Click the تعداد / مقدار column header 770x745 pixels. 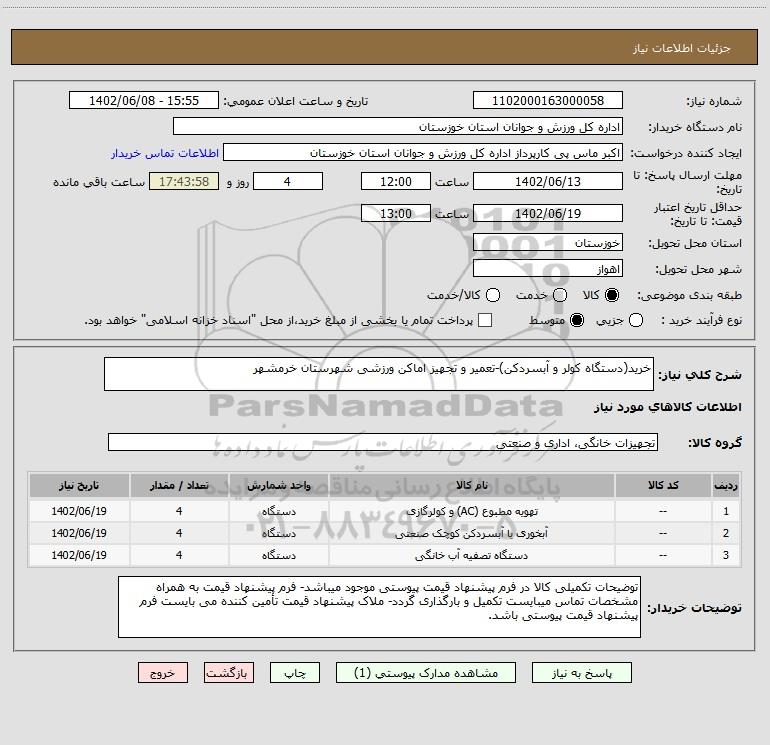point(179,486)
